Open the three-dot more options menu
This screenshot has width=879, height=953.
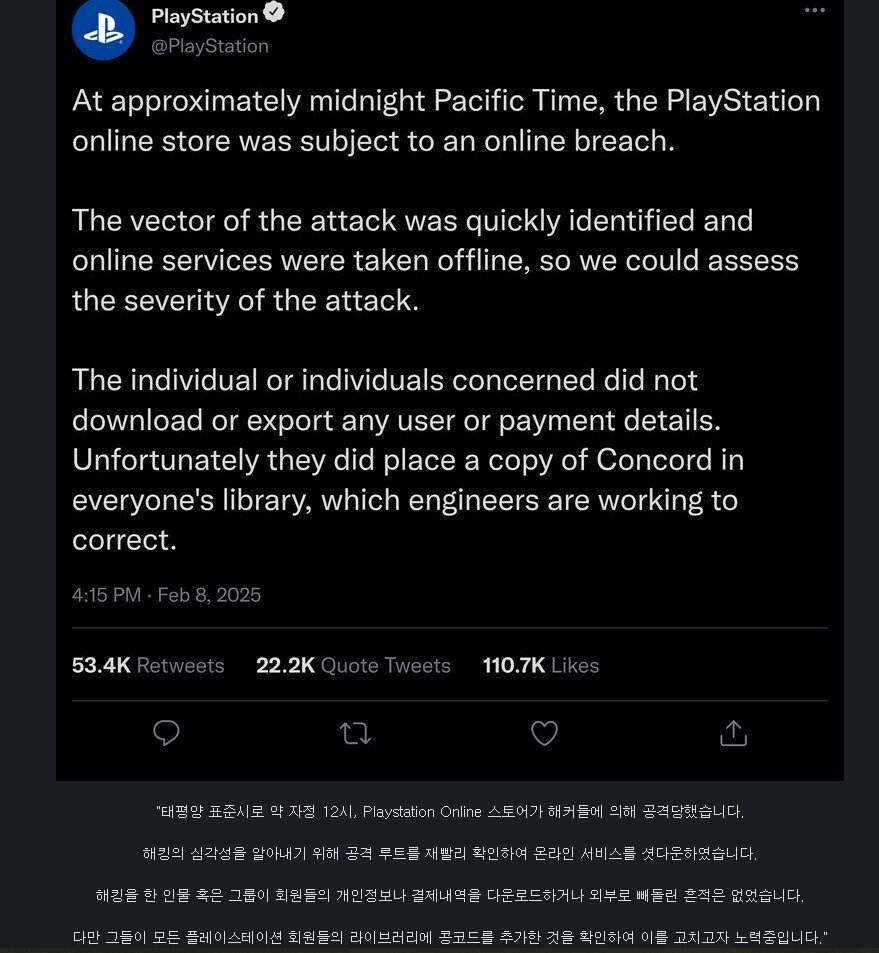pyautogui.click(x=815, y=10)
